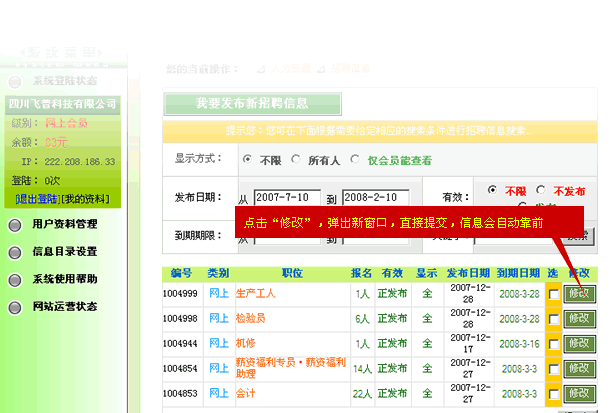This screenshot has height=413, width=610.
Task: Tick the checkbox in the 机修 row
Action: click(553, 344)
